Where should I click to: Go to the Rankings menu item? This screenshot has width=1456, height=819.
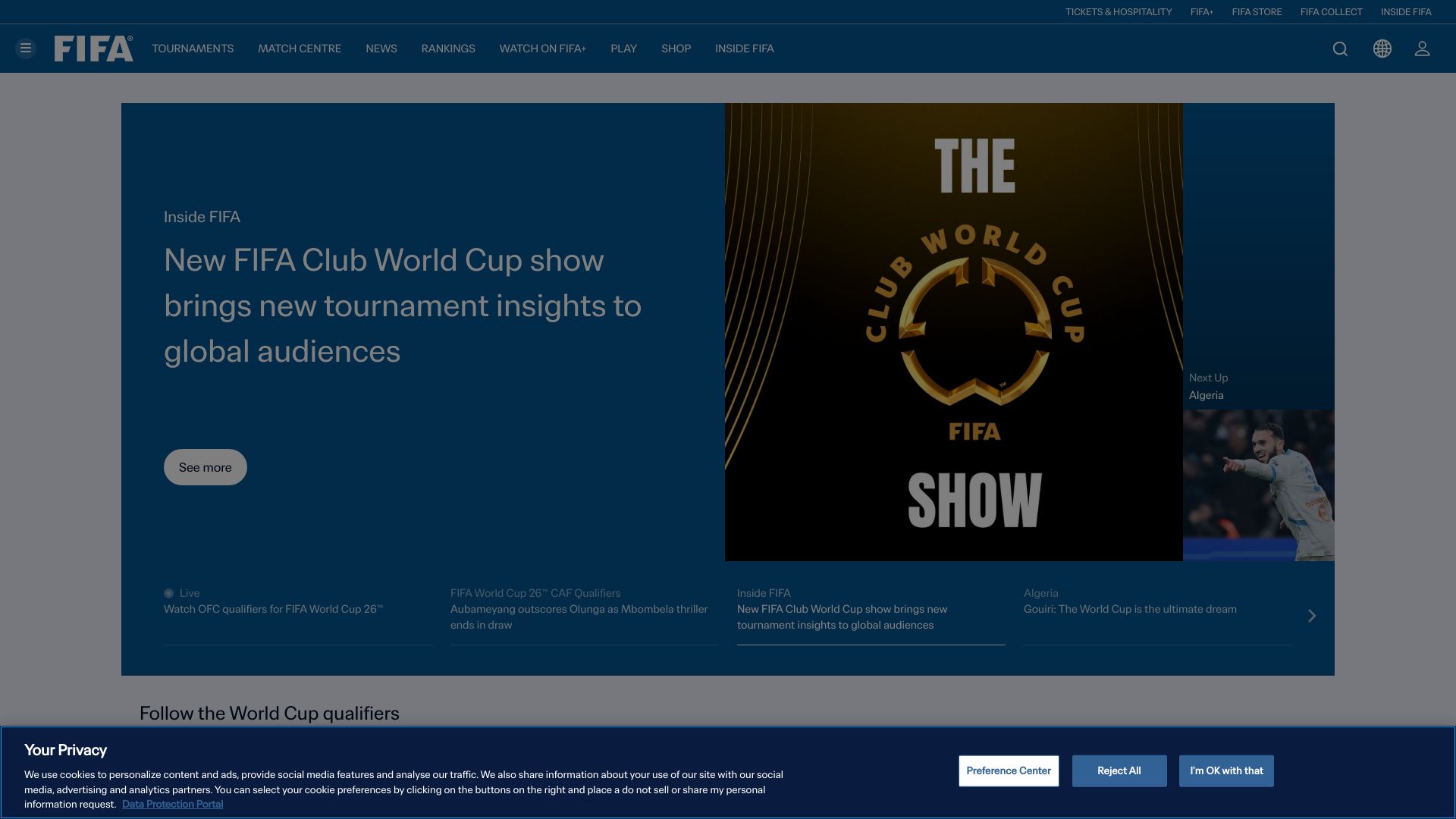tap(448, 49)
